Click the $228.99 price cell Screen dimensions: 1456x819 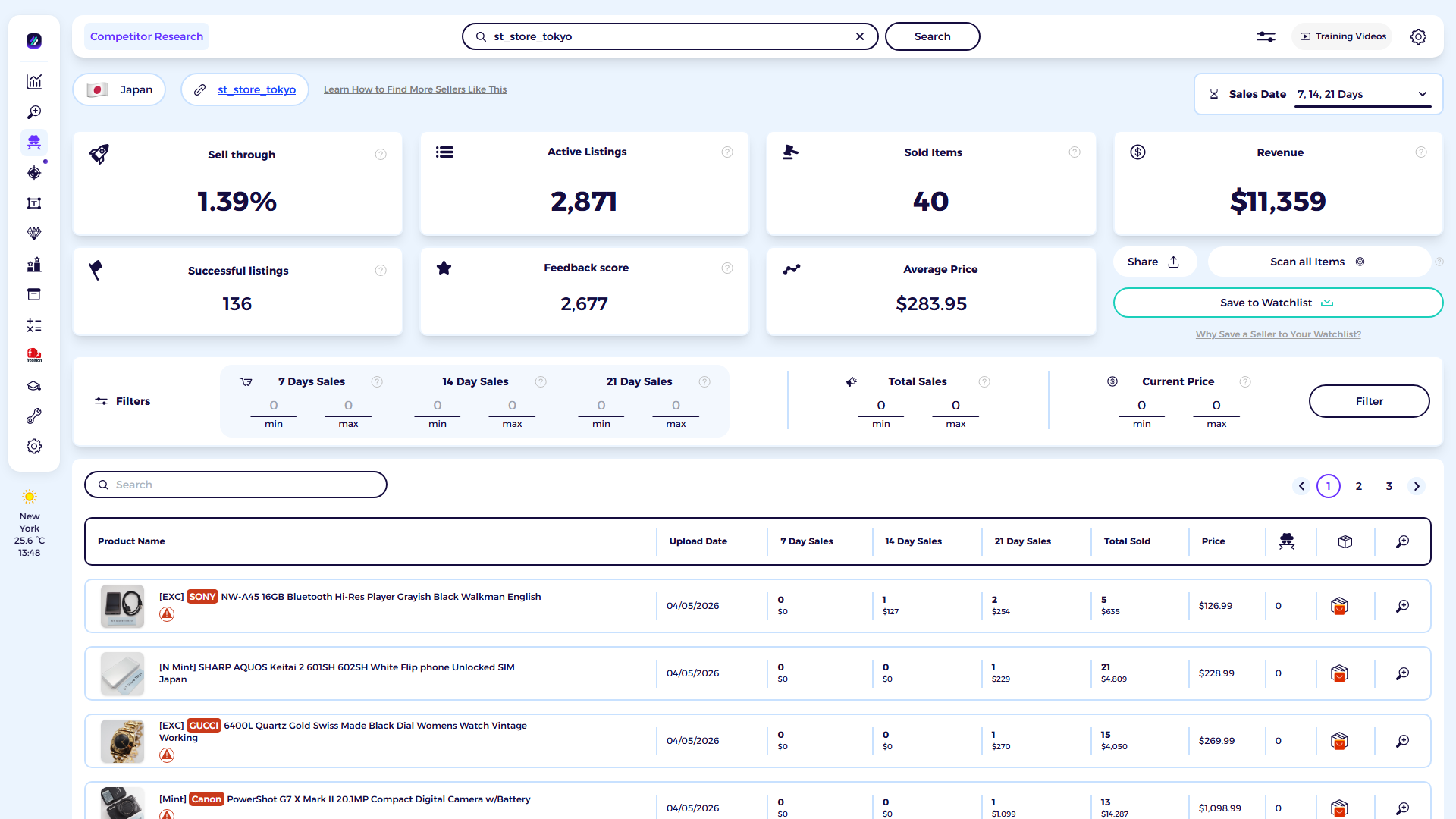1216,673
